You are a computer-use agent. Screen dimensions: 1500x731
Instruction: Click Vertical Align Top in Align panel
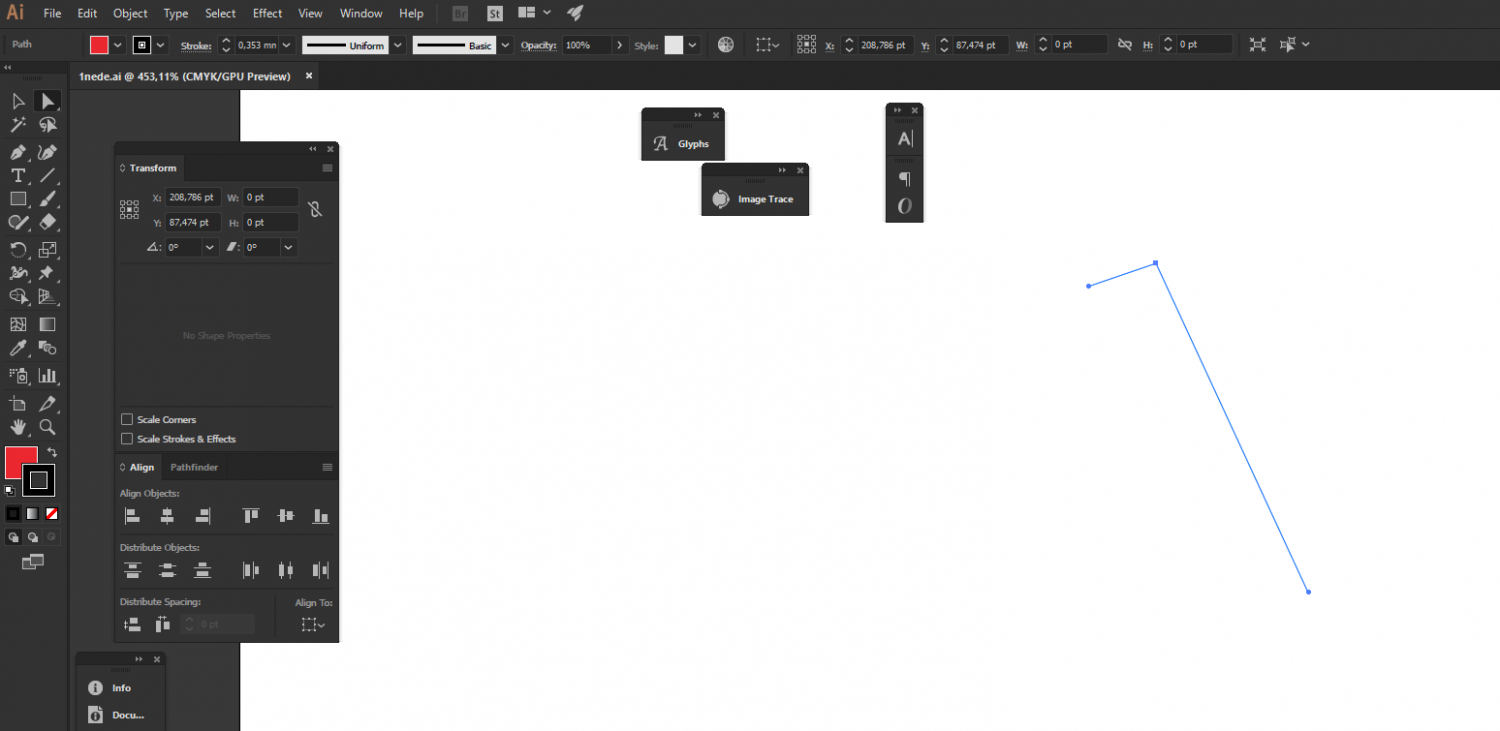point(251,516)
